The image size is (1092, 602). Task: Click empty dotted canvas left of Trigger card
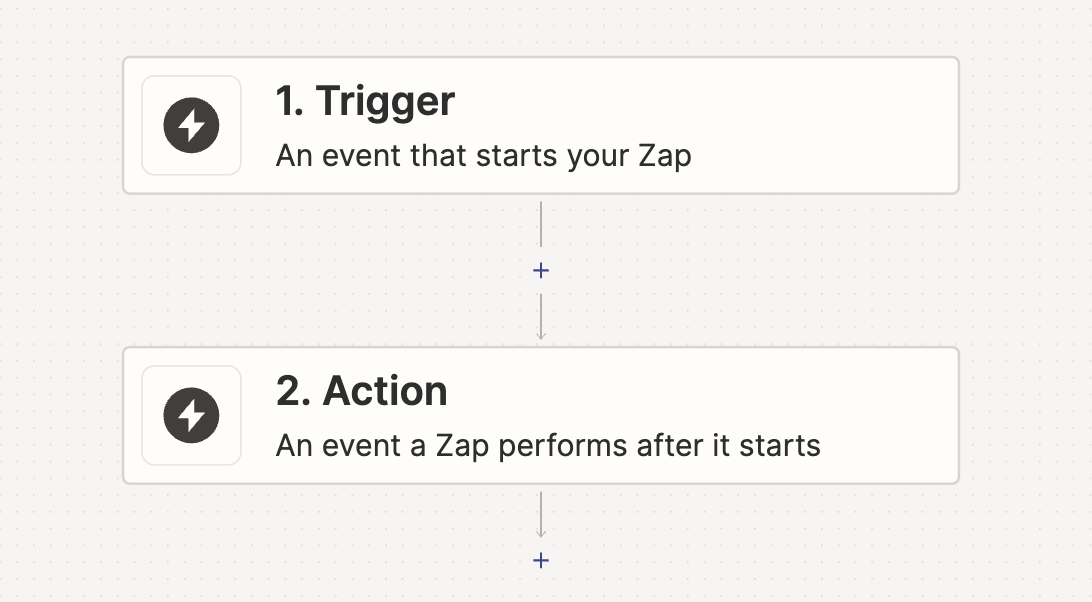tap(60, 126)
